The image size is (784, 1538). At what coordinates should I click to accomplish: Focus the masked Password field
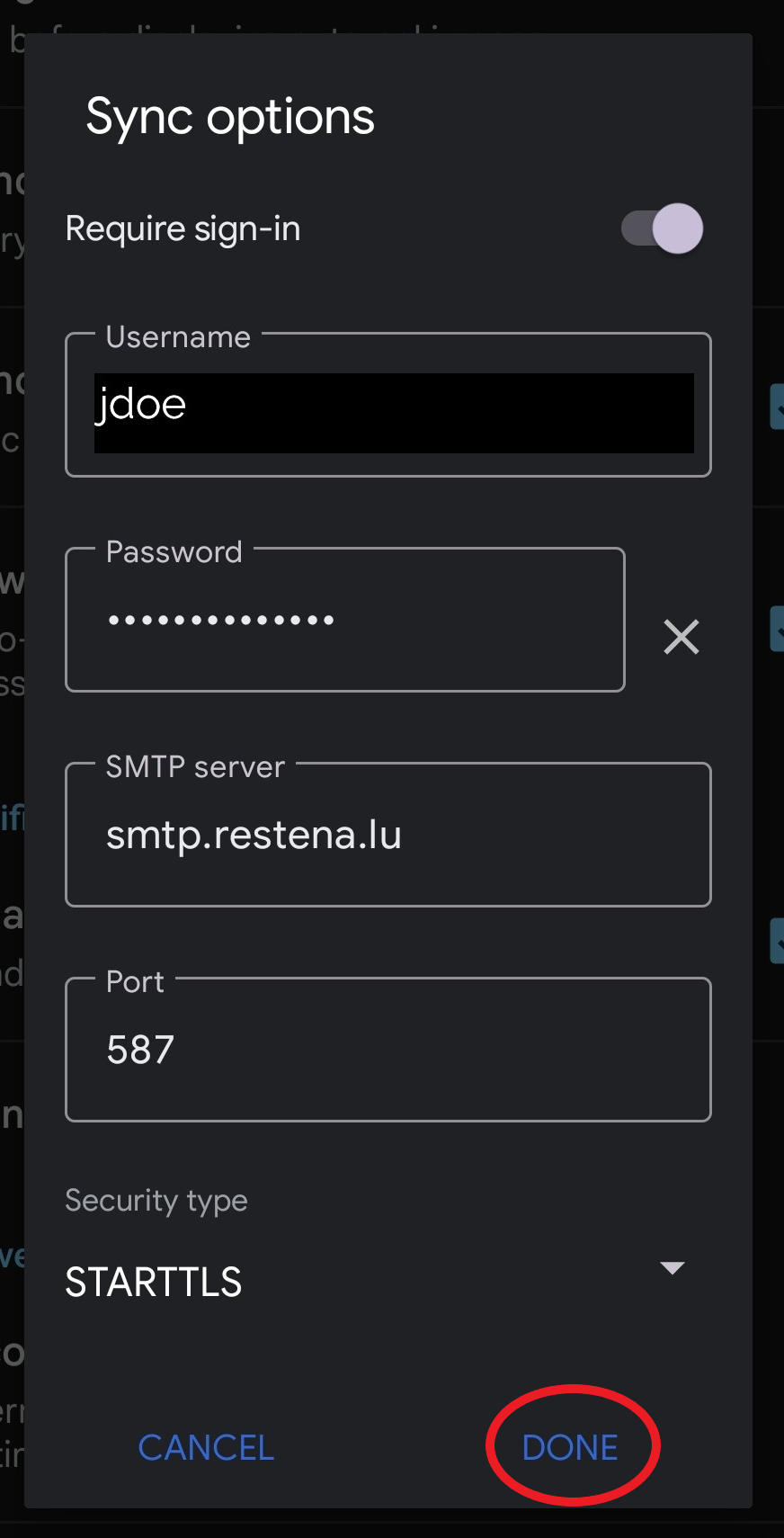[345, 620]
